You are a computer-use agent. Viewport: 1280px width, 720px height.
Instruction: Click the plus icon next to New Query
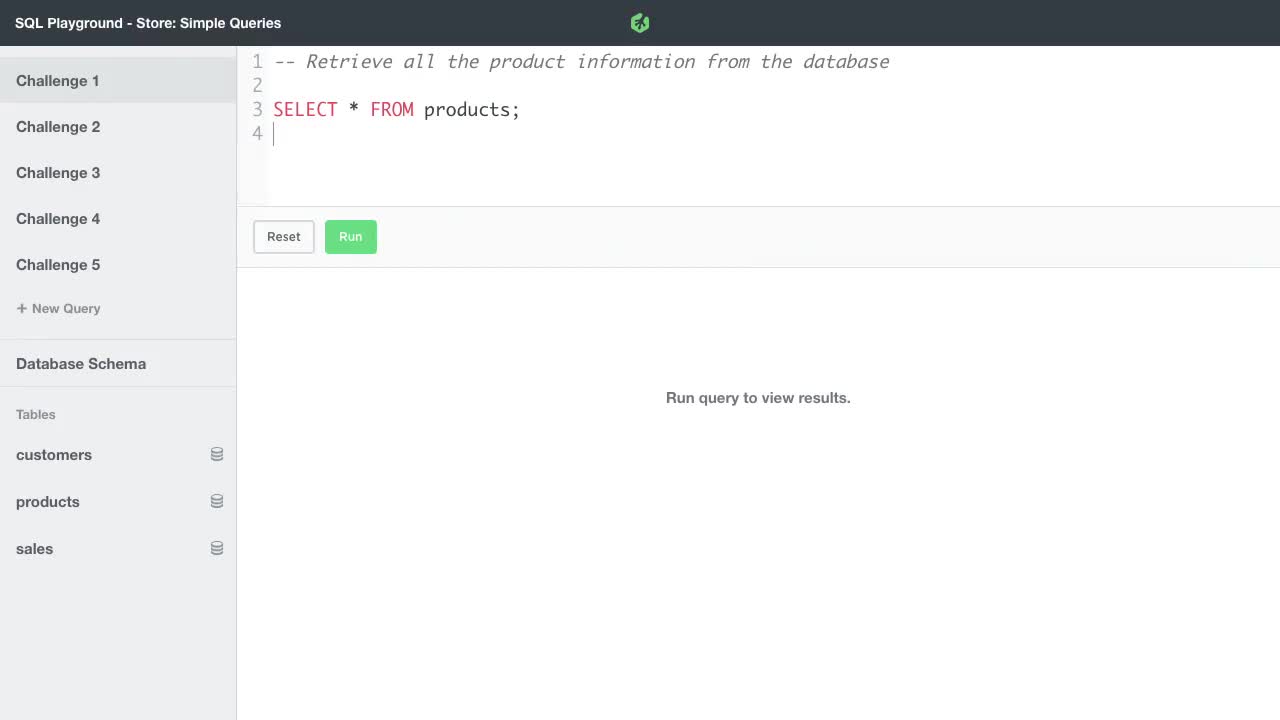[21, 308]
